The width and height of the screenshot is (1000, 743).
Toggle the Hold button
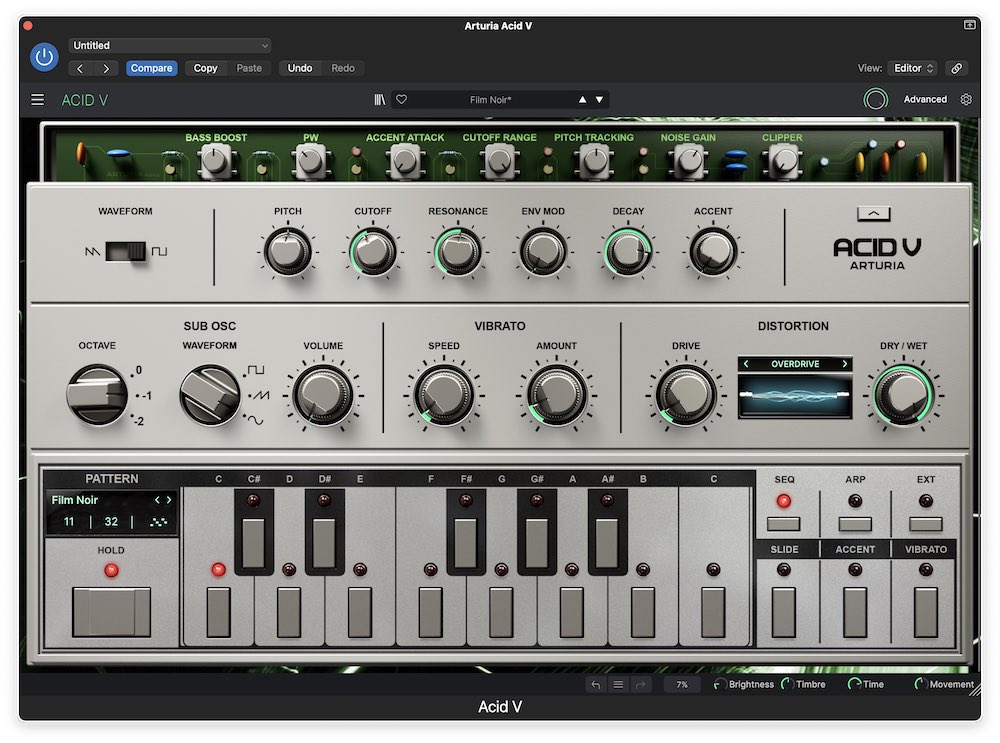click(x=111, y=612)
